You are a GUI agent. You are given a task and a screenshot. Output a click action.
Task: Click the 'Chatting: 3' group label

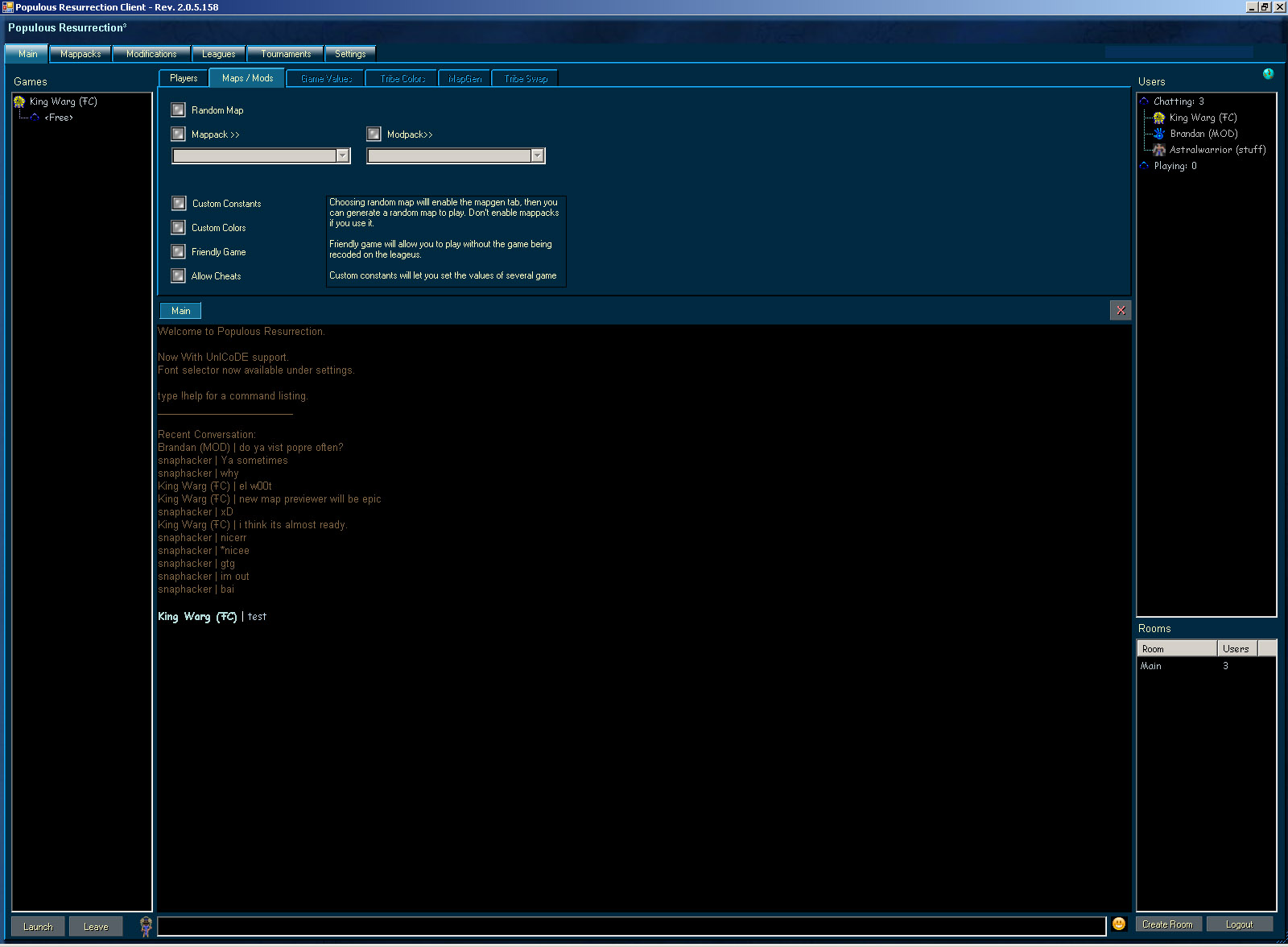1179,101
